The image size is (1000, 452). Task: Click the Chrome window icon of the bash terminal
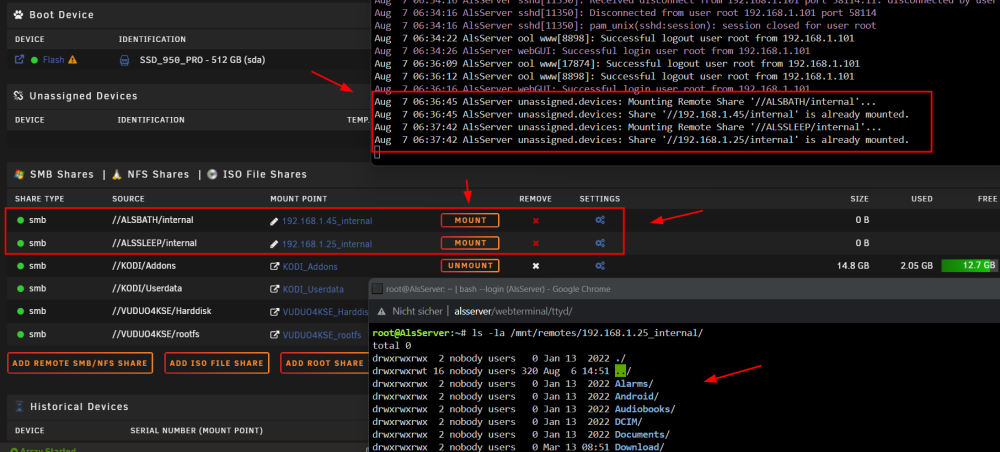point(378,289)
